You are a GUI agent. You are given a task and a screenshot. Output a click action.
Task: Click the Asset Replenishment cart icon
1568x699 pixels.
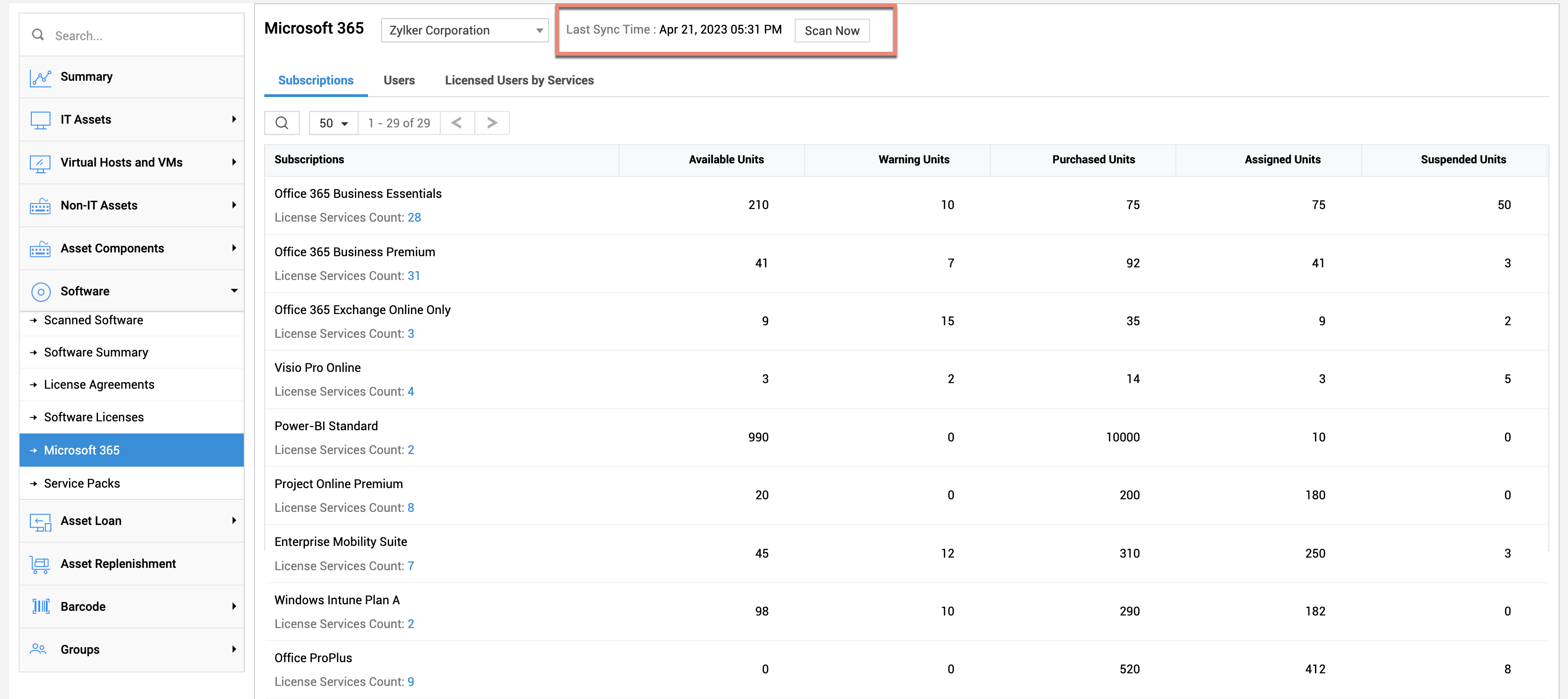[x=40, y=565]
